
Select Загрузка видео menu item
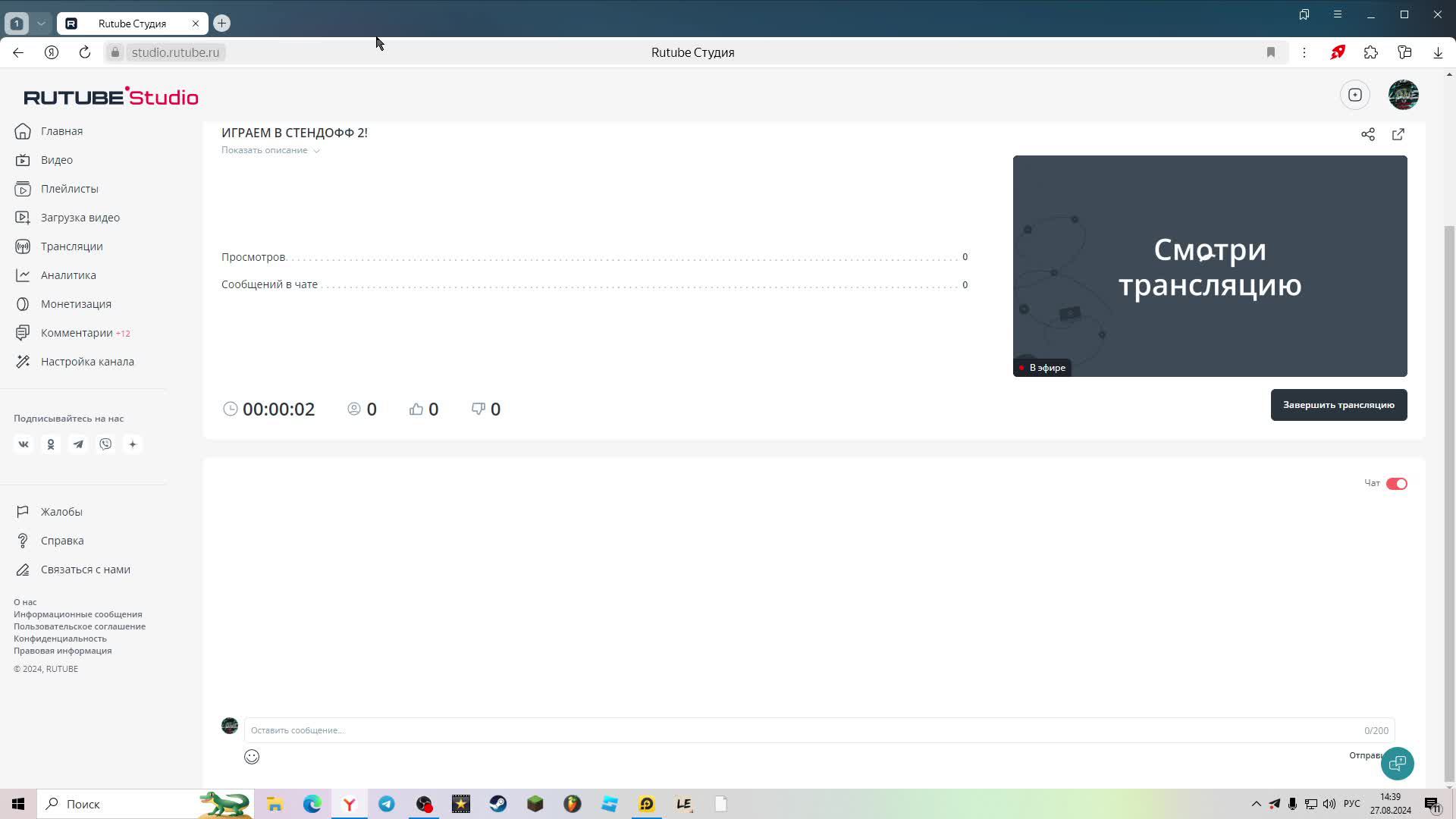67,218
